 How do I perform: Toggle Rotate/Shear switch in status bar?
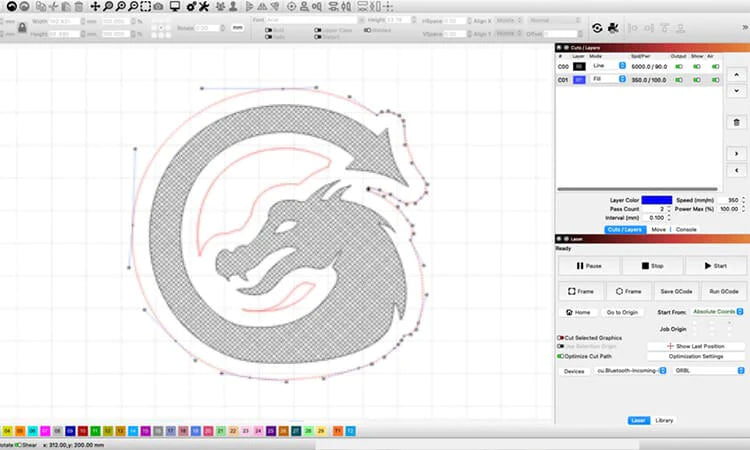pyautogui.click(x=18, y=445)
